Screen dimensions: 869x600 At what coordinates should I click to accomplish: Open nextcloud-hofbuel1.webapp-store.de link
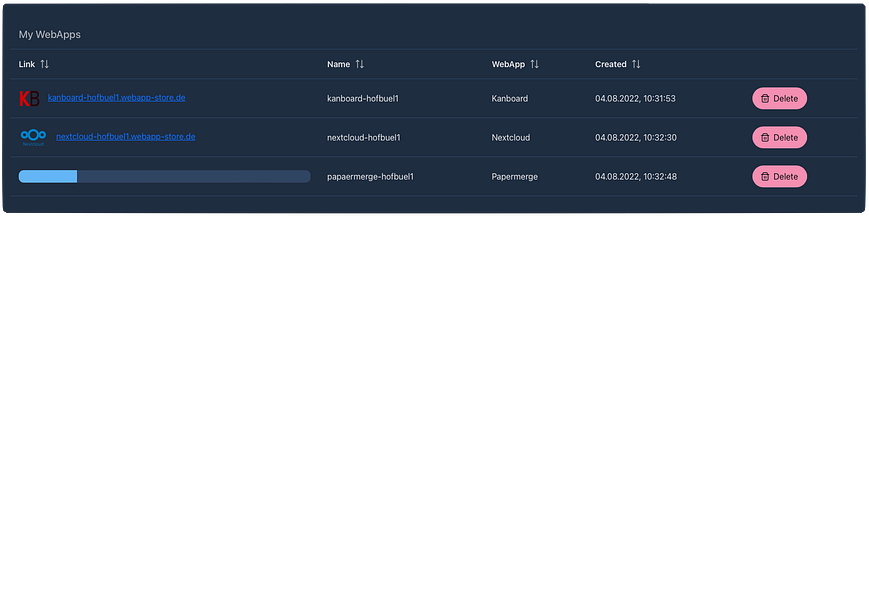[126, 137]
